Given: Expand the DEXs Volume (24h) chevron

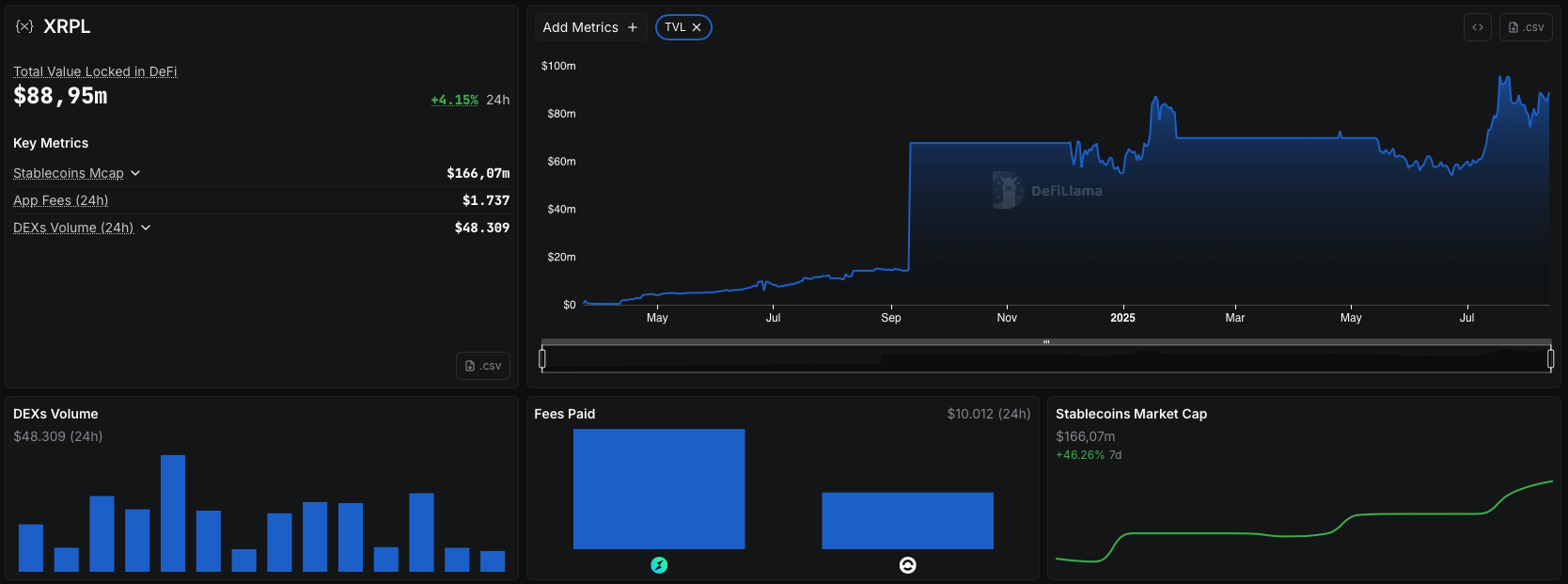Looking at the screenshot, I should [x=146, y=228].
